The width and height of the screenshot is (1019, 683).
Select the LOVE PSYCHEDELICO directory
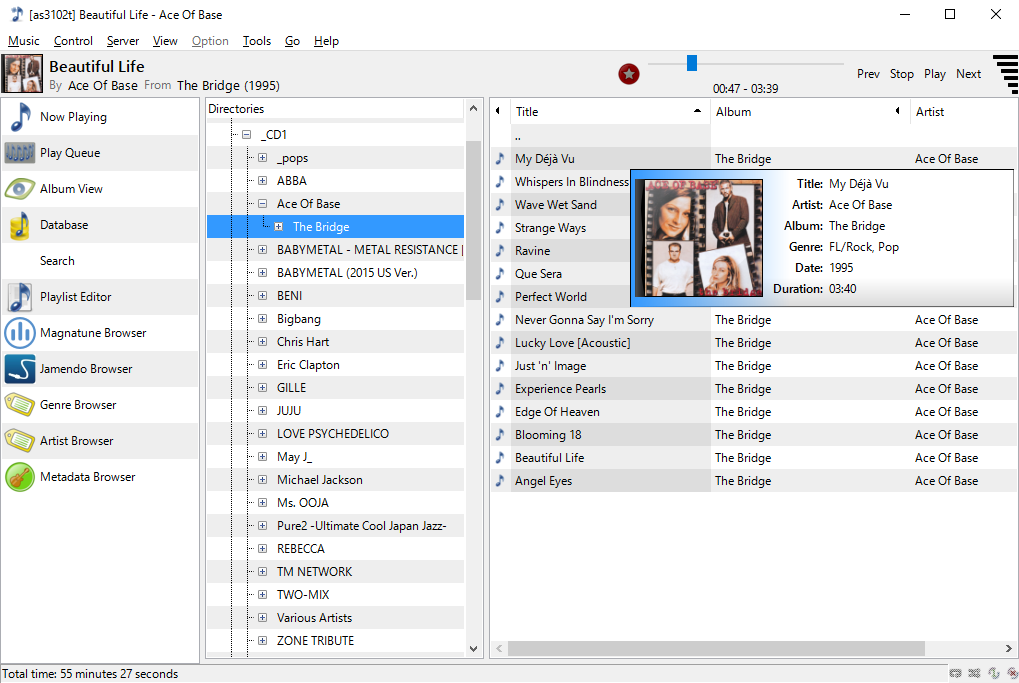click(x=333, y=433)
